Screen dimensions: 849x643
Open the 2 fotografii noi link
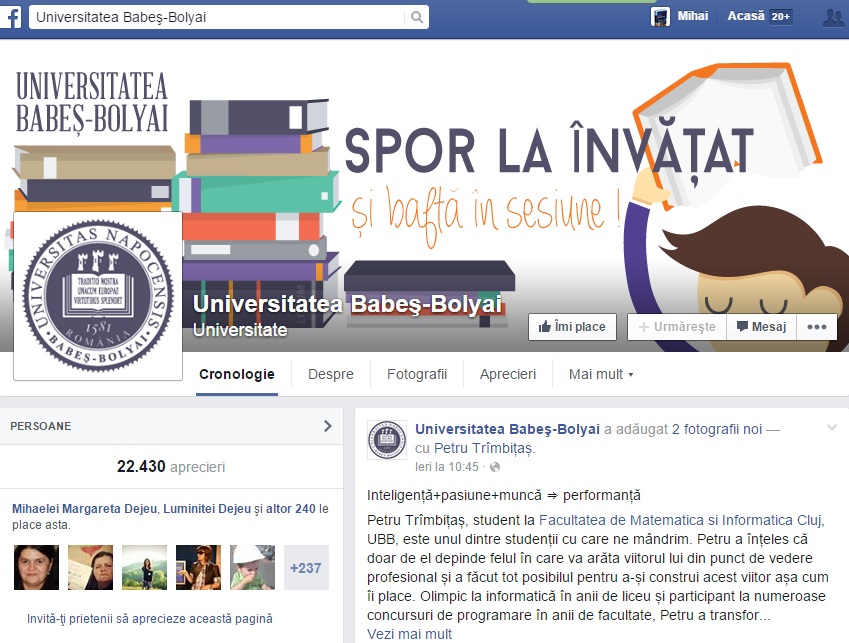(x=717, y=429)
